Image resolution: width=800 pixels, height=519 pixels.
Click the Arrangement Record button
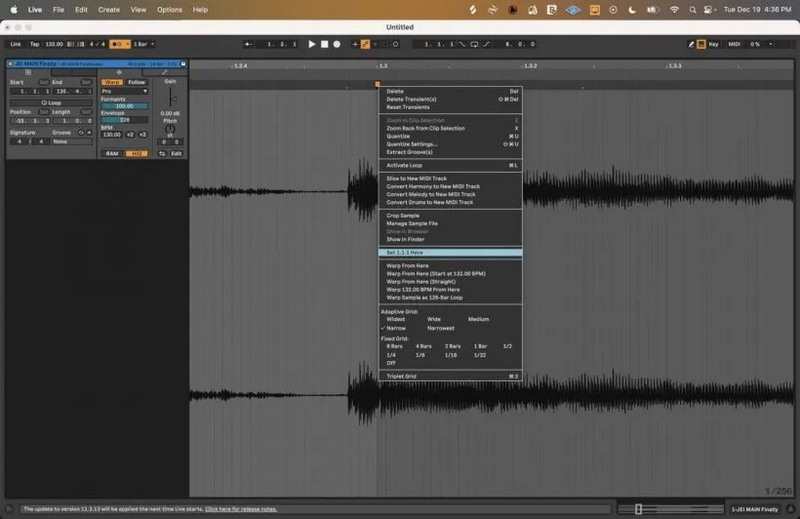click(x=337, y=44)
